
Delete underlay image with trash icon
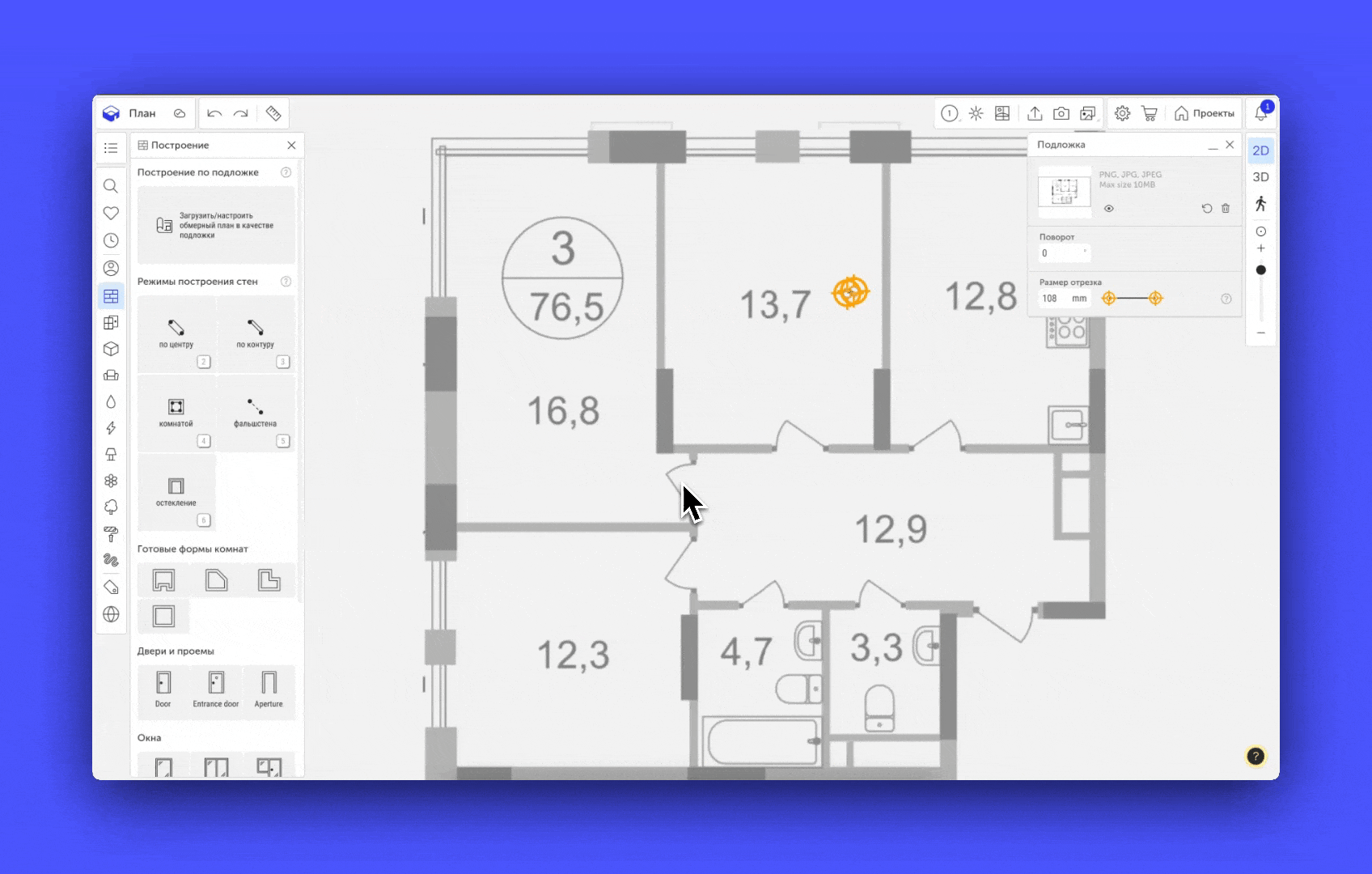[1226, 209]
